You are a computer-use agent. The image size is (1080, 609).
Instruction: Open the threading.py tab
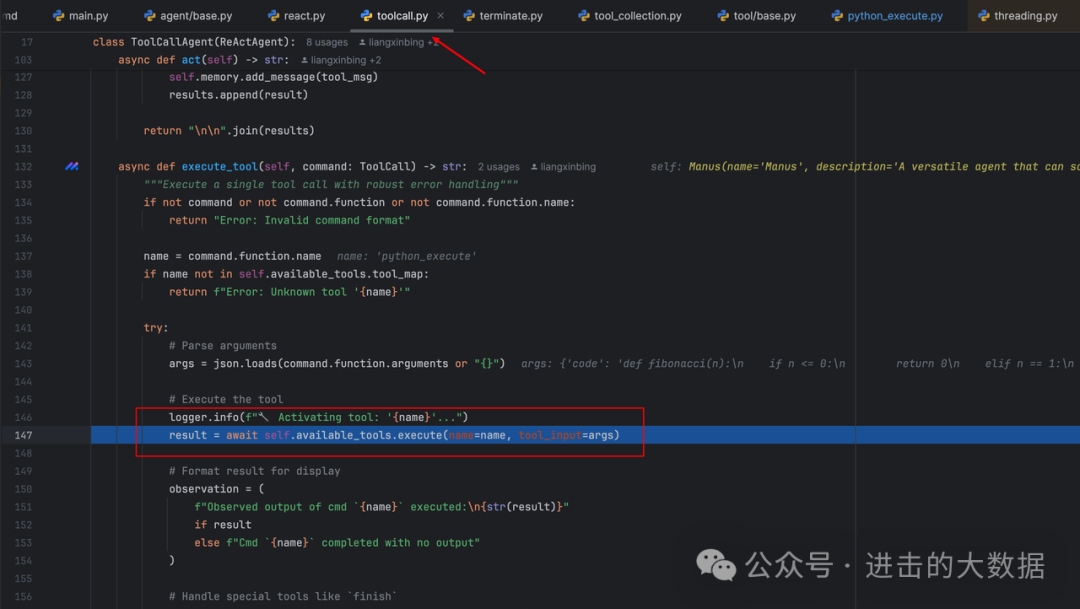pyautogui.click(x=1018, y=15)
